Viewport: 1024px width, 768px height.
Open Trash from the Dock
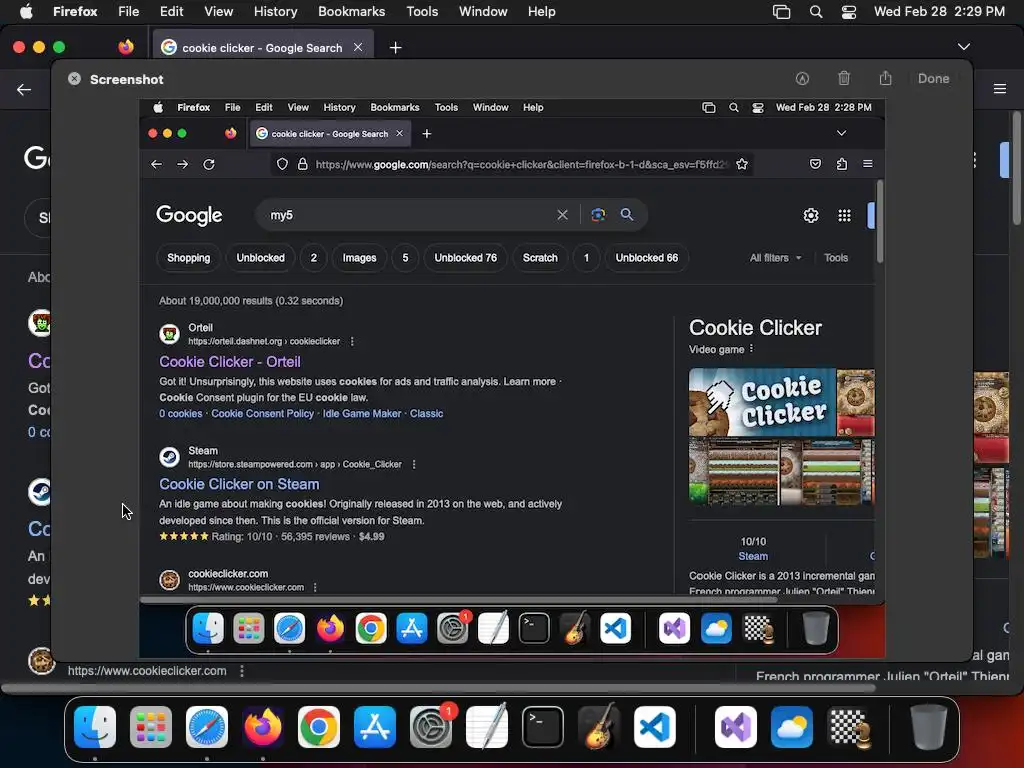929,726
